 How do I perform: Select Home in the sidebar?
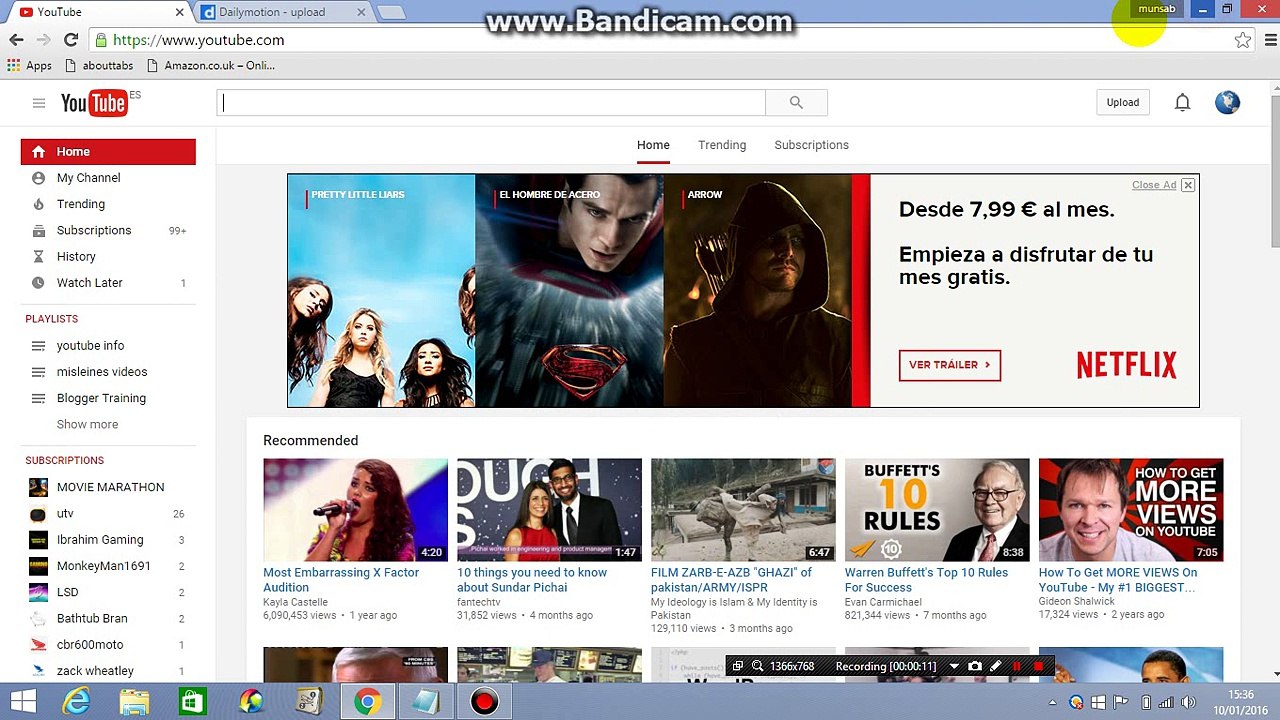point(108,152)
